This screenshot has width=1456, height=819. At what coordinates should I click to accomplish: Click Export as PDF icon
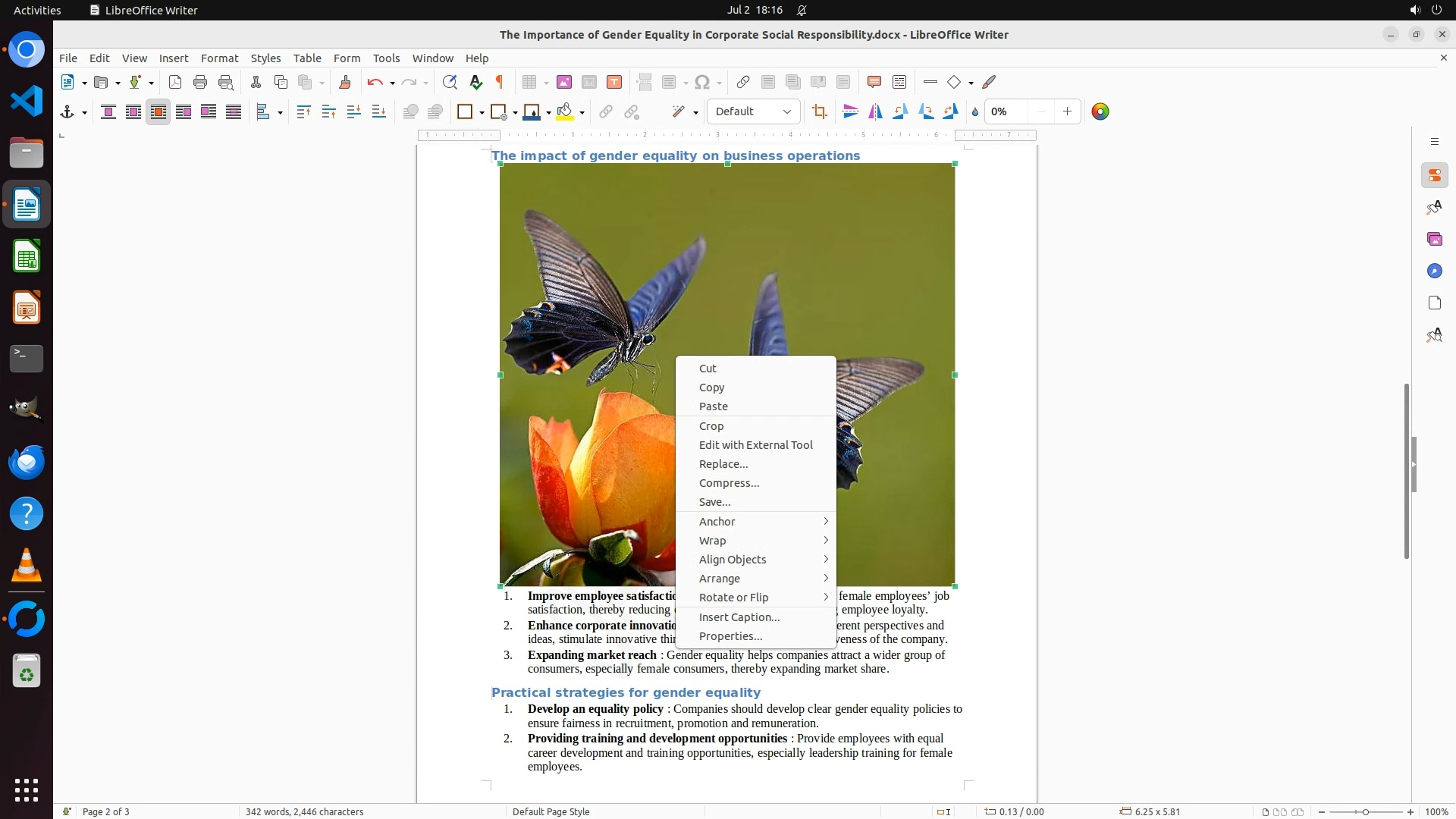174,82
